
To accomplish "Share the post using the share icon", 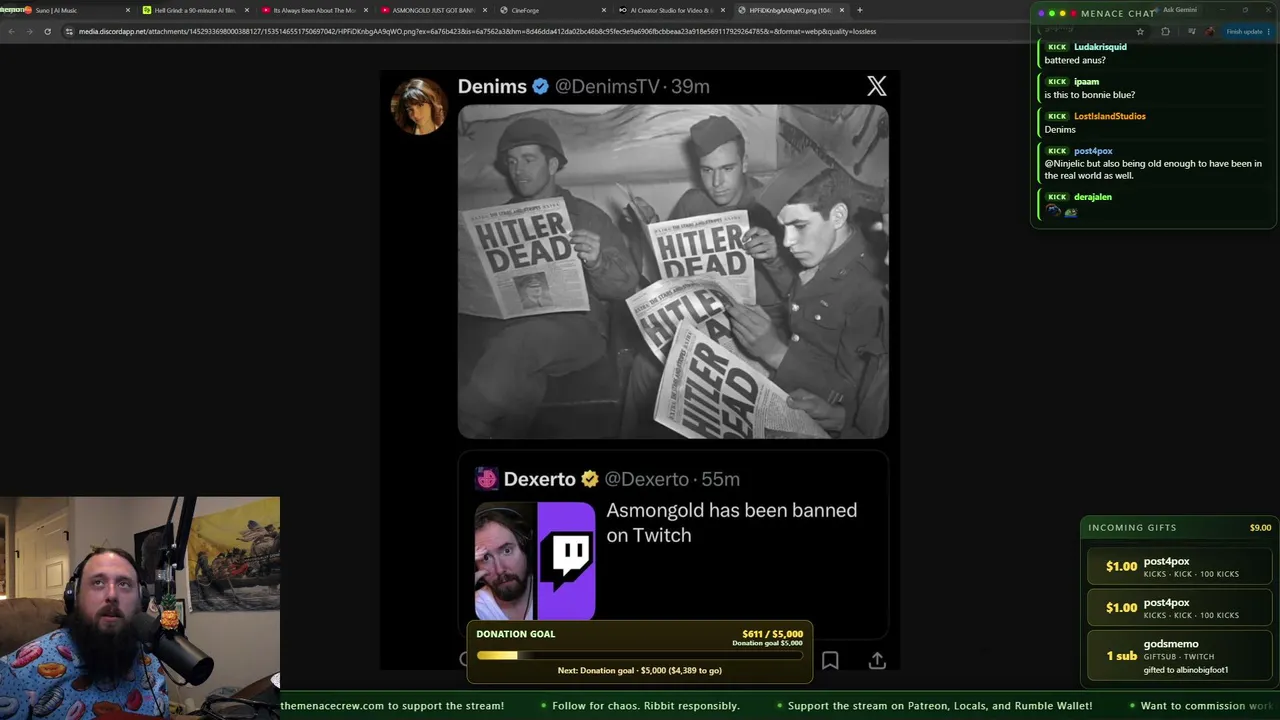I will tap(877, 660).
